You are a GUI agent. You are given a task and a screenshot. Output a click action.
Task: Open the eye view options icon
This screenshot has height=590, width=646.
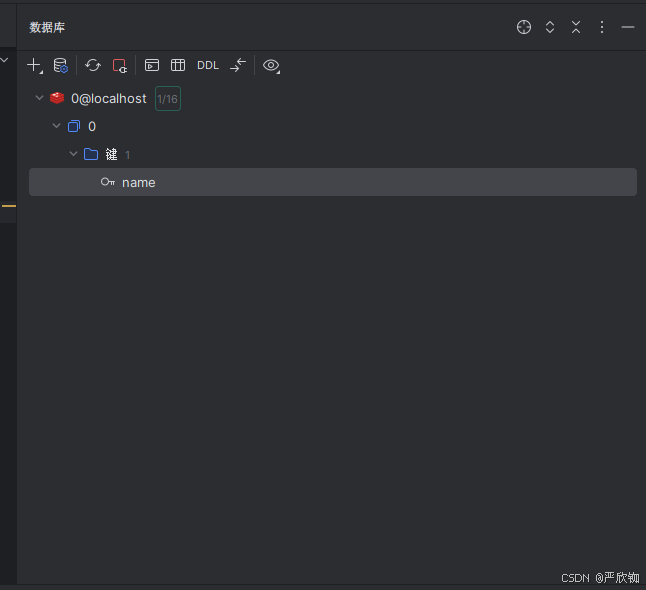[271, 66]
